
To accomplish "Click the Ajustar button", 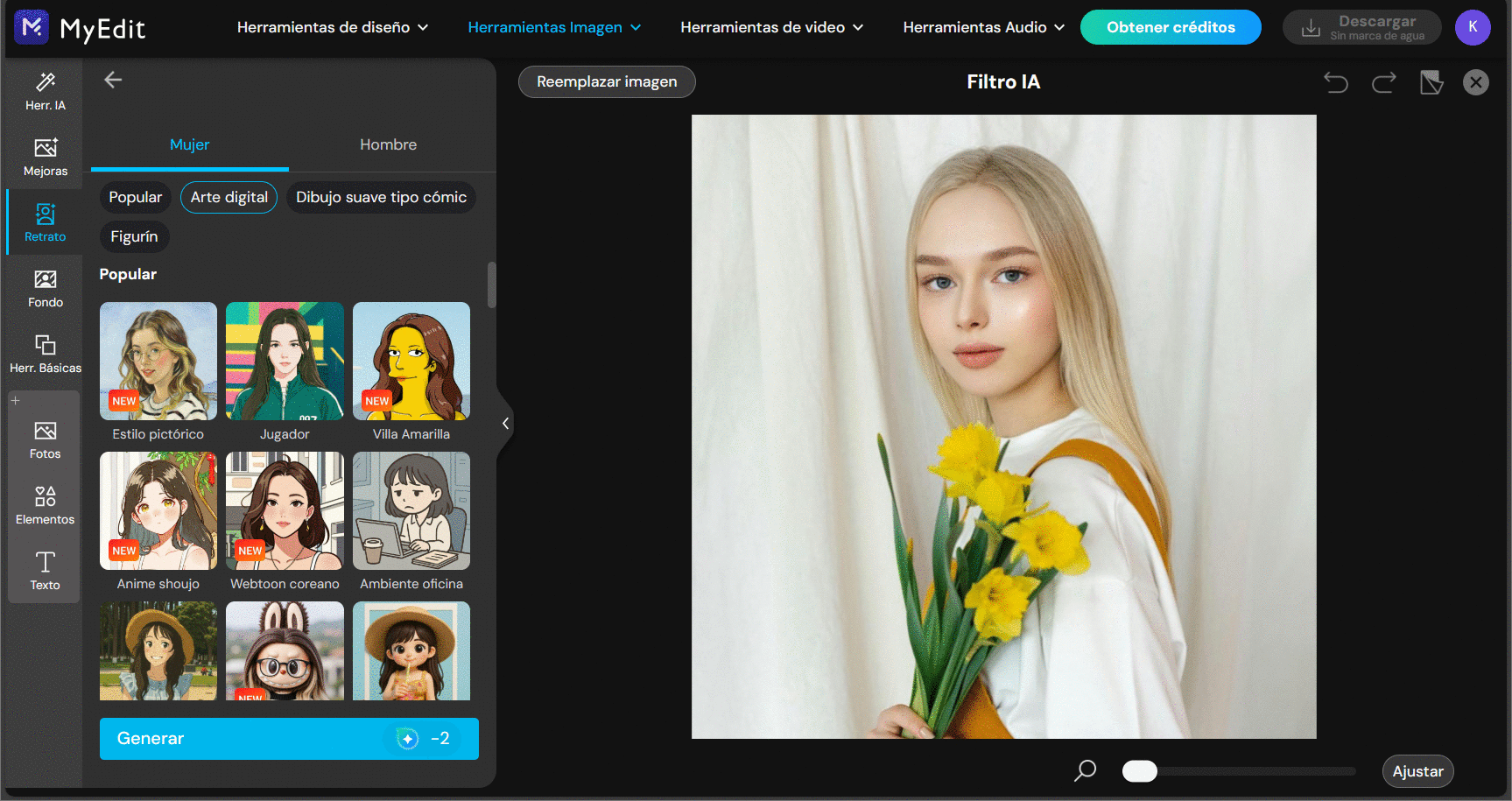I will 1417,771.
